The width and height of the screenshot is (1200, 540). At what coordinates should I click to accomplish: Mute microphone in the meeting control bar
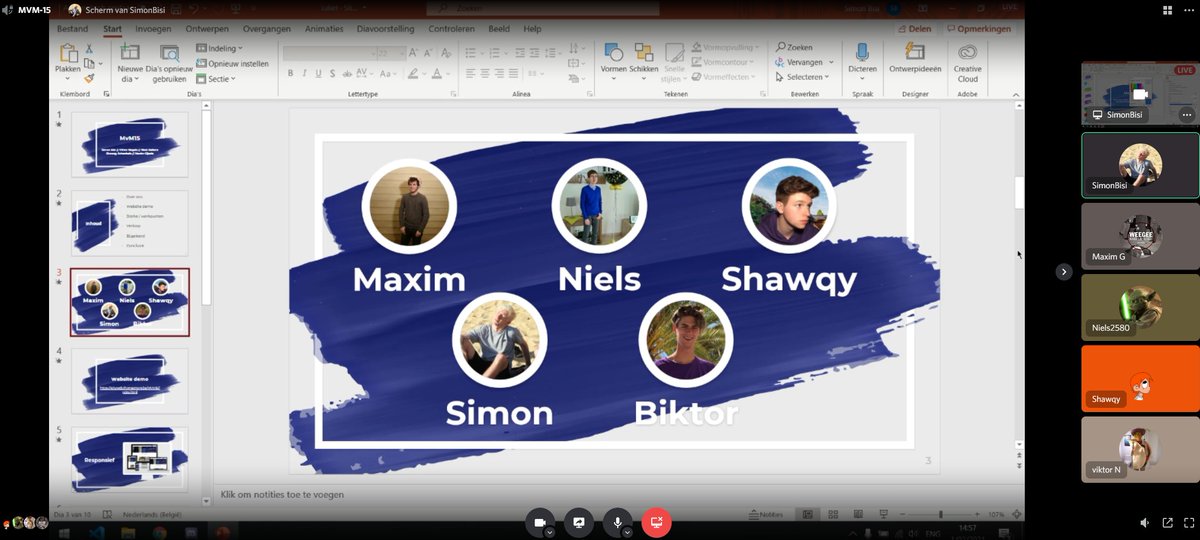(x=618, y=522)
